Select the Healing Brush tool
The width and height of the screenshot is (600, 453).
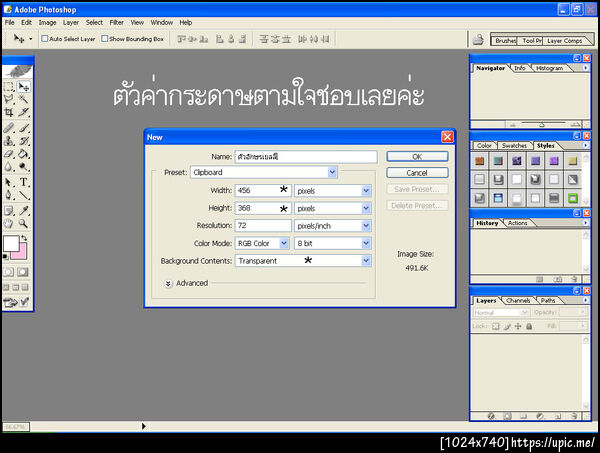coord(9,128)
